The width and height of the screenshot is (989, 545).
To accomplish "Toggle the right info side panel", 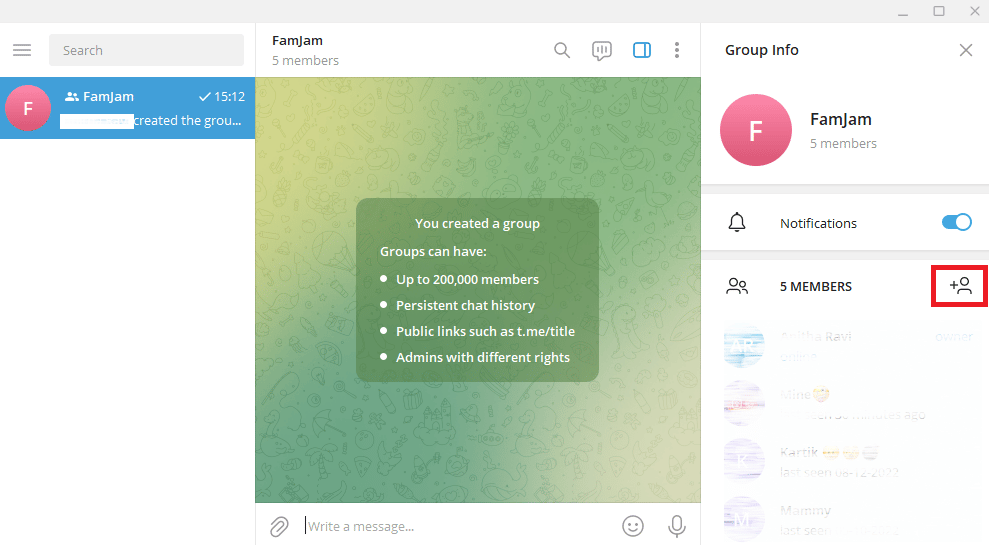I will point(641,50).
